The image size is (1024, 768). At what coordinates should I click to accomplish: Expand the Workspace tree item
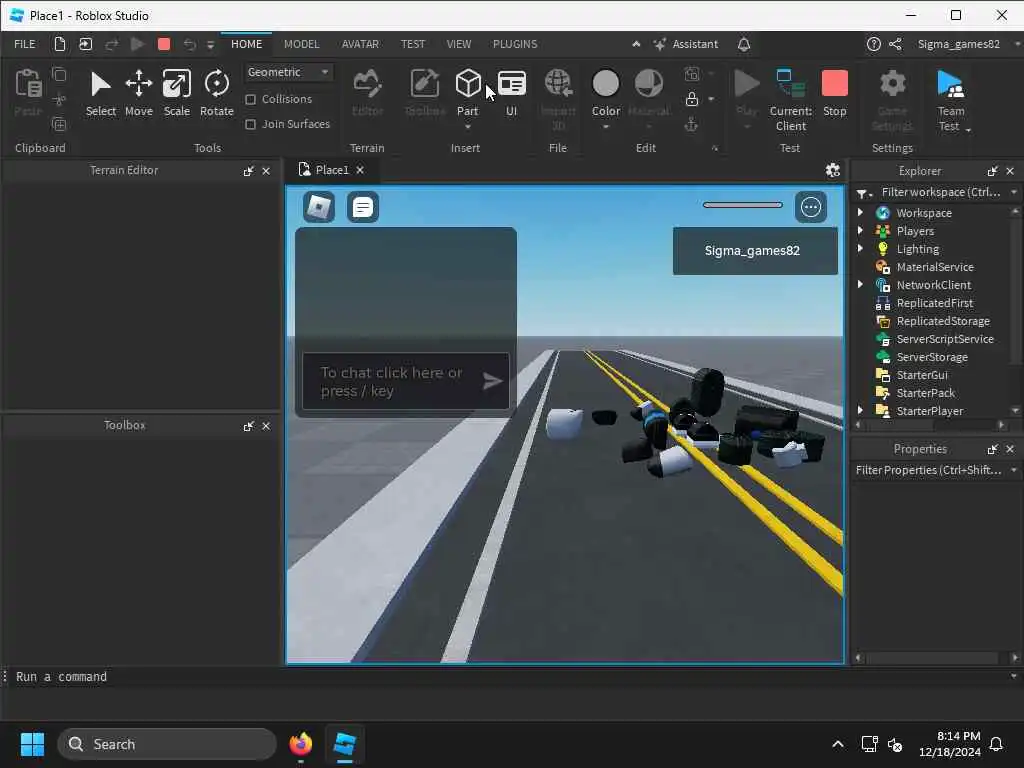pos(860,212)
